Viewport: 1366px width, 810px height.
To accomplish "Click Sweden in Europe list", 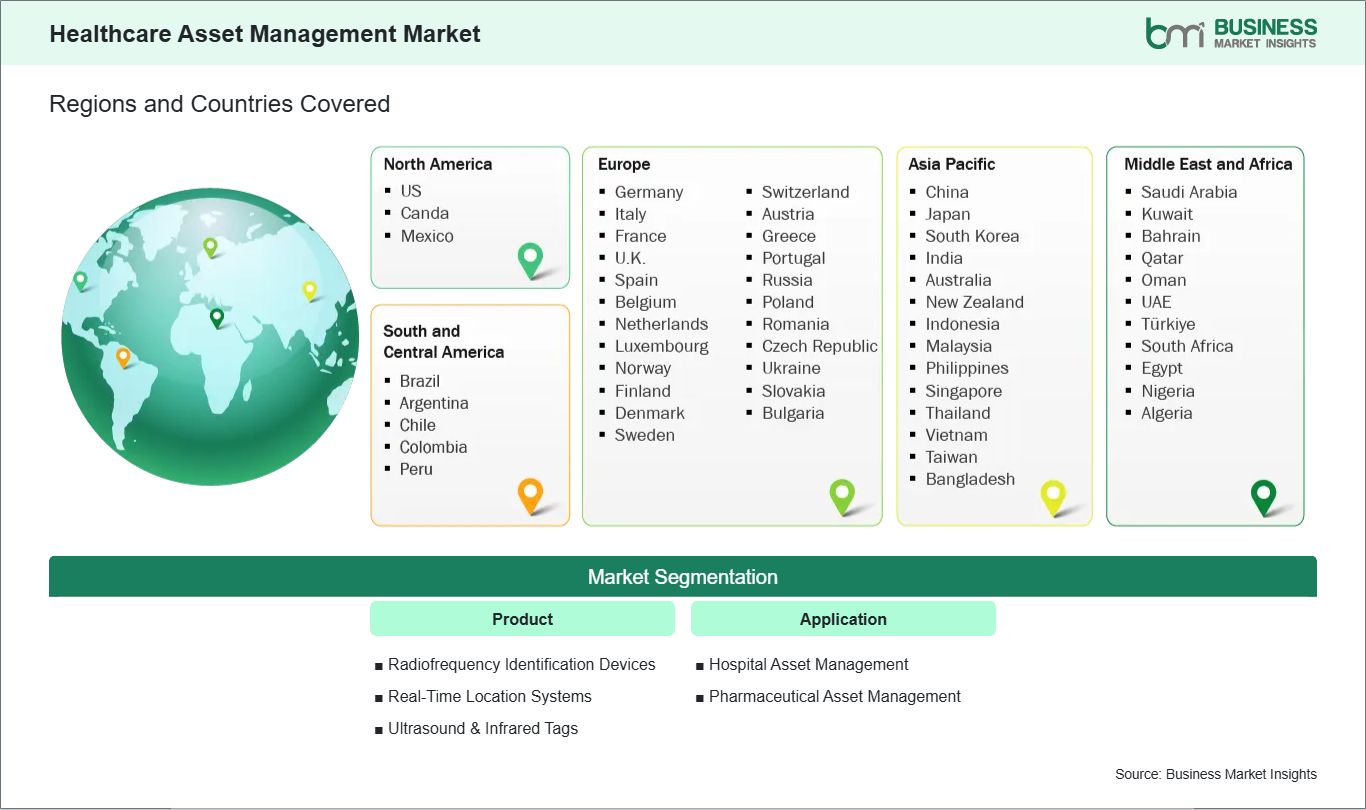I will 645,435.
